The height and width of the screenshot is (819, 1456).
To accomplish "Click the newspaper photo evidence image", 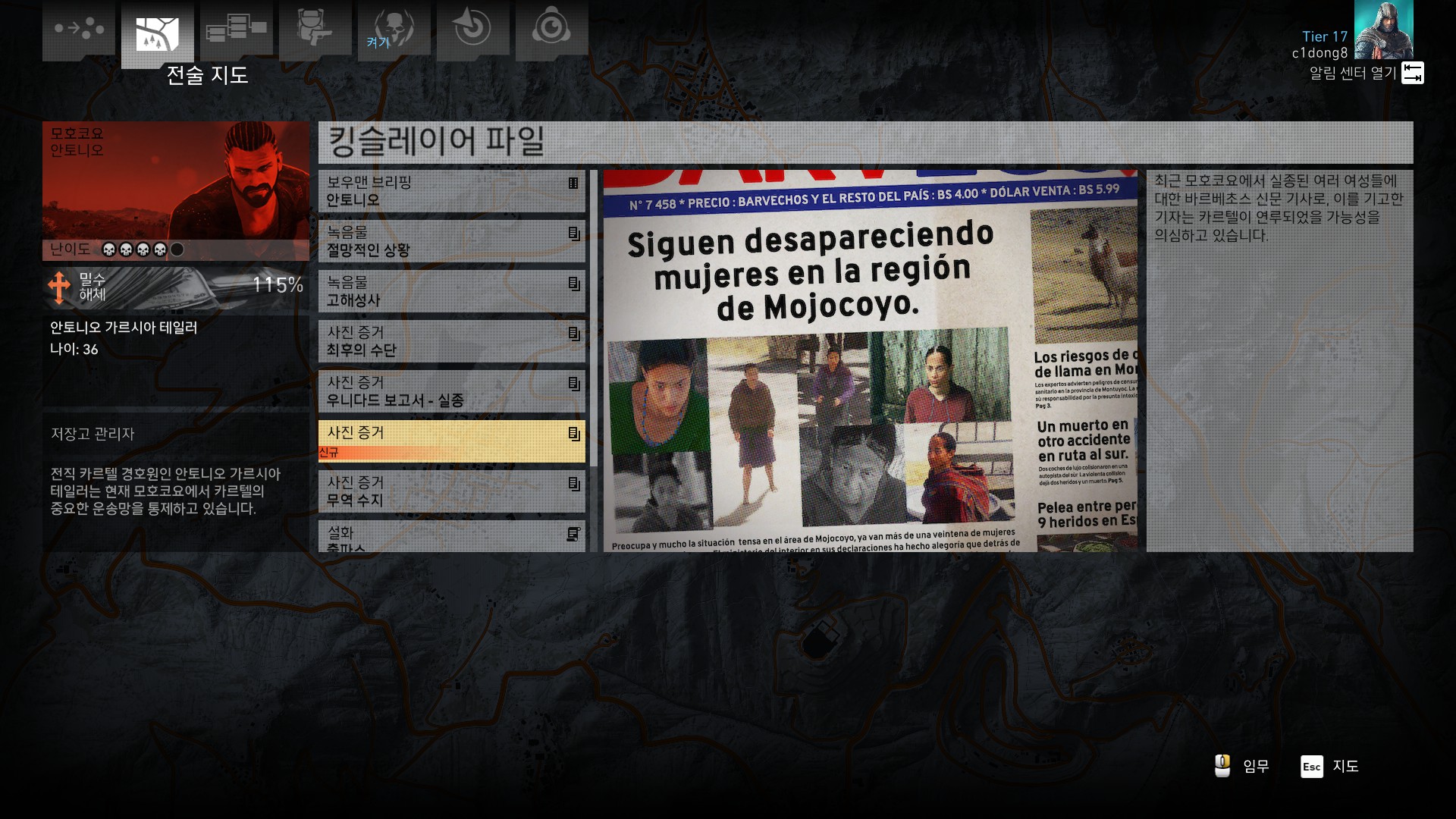I will coord(870,361).
